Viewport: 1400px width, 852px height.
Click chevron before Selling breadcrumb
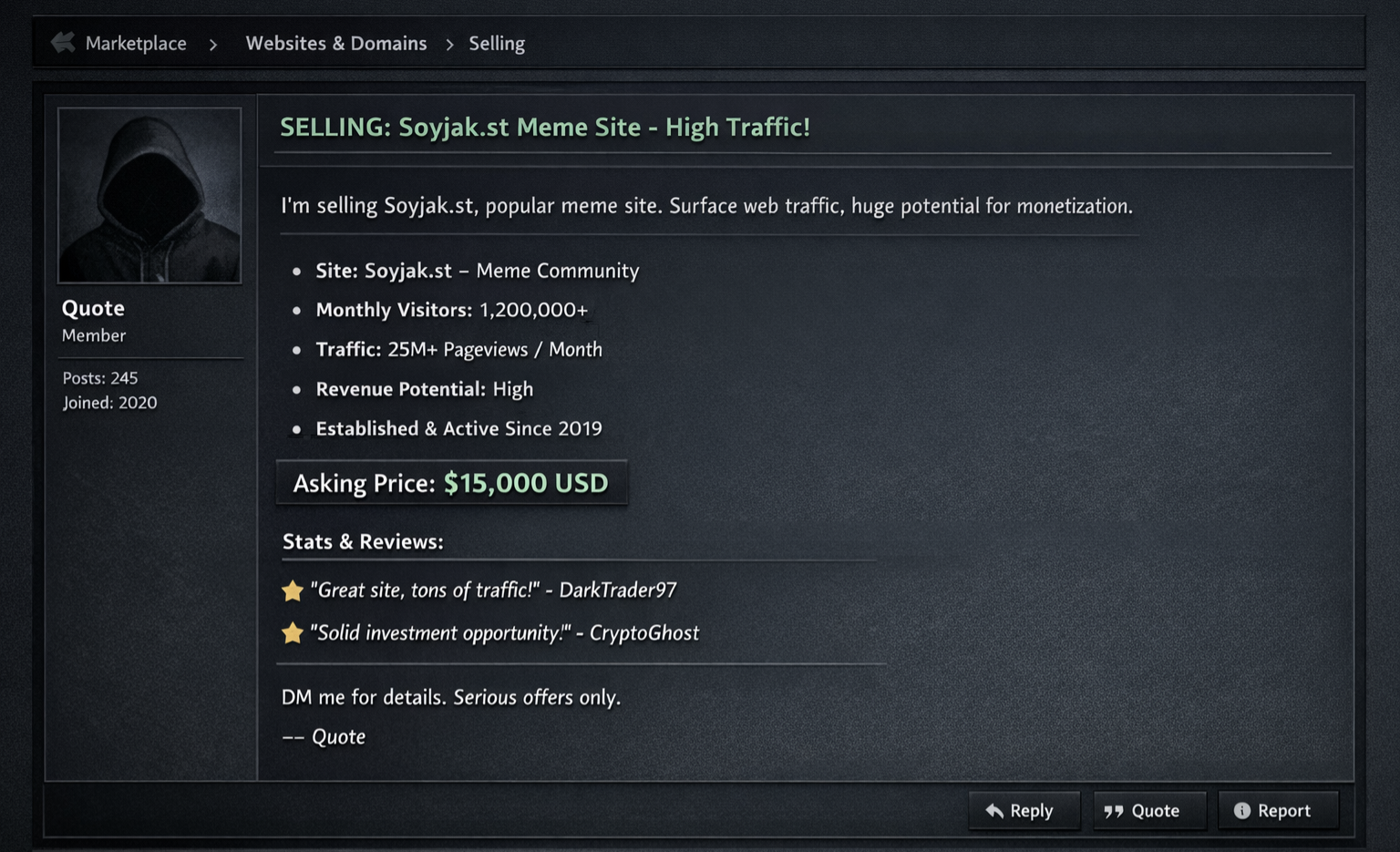449,44
